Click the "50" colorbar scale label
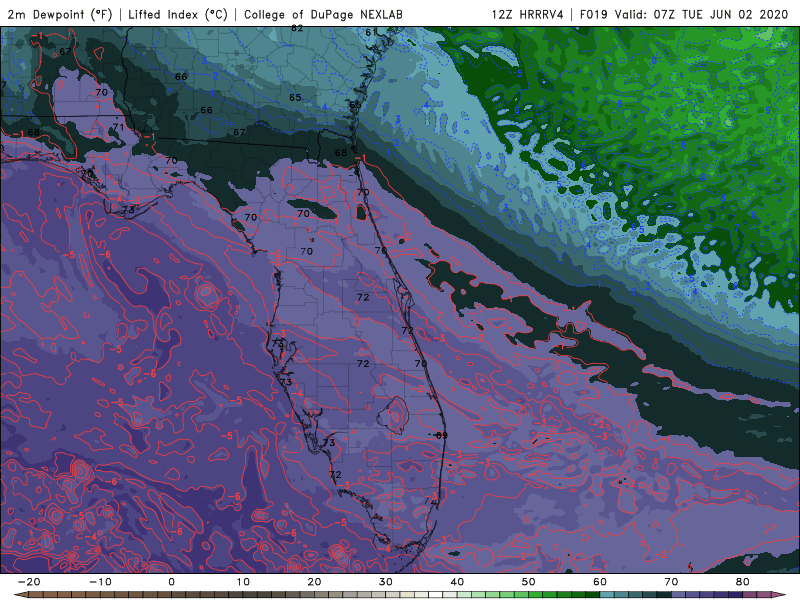 tap(529, 582)
